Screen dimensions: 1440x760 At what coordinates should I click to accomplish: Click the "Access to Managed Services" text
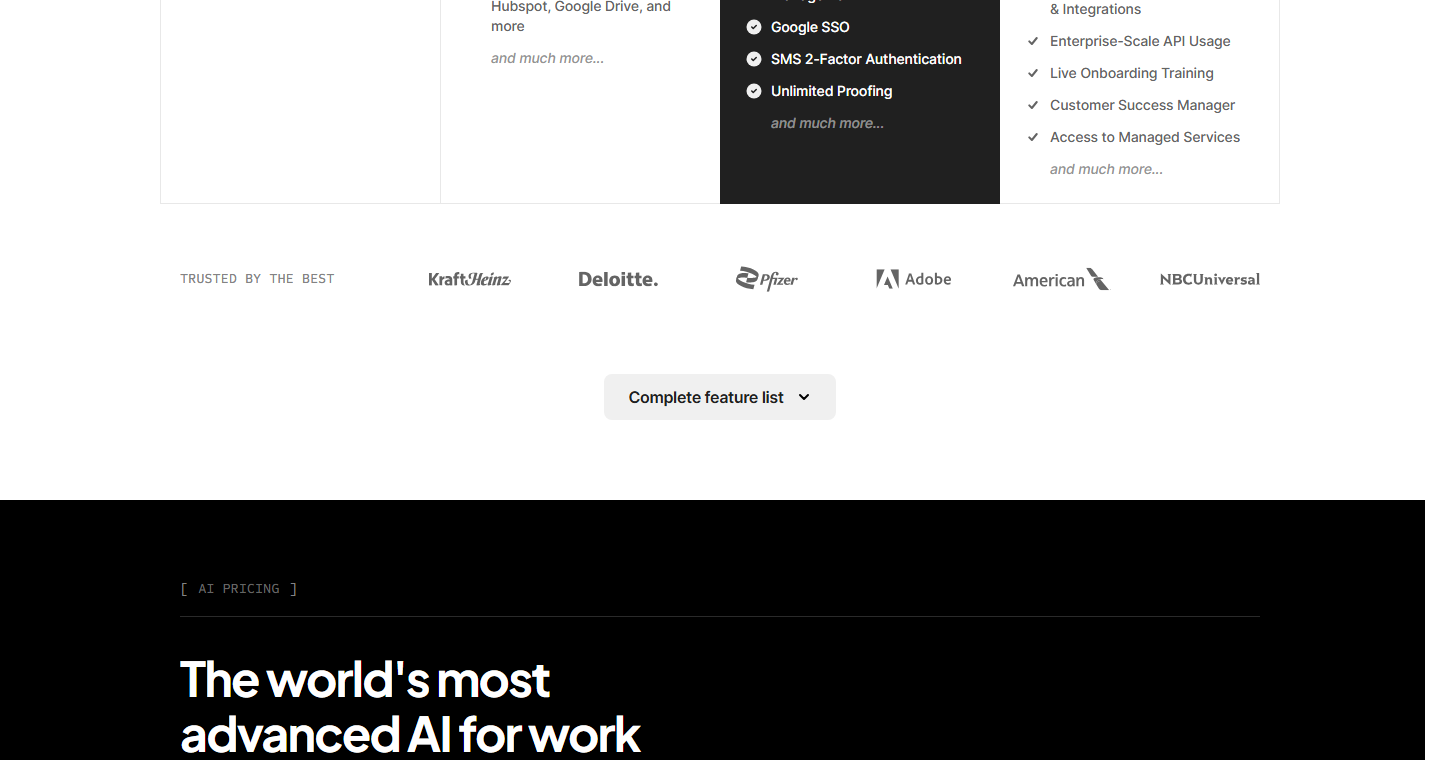tap(1145, 137)
